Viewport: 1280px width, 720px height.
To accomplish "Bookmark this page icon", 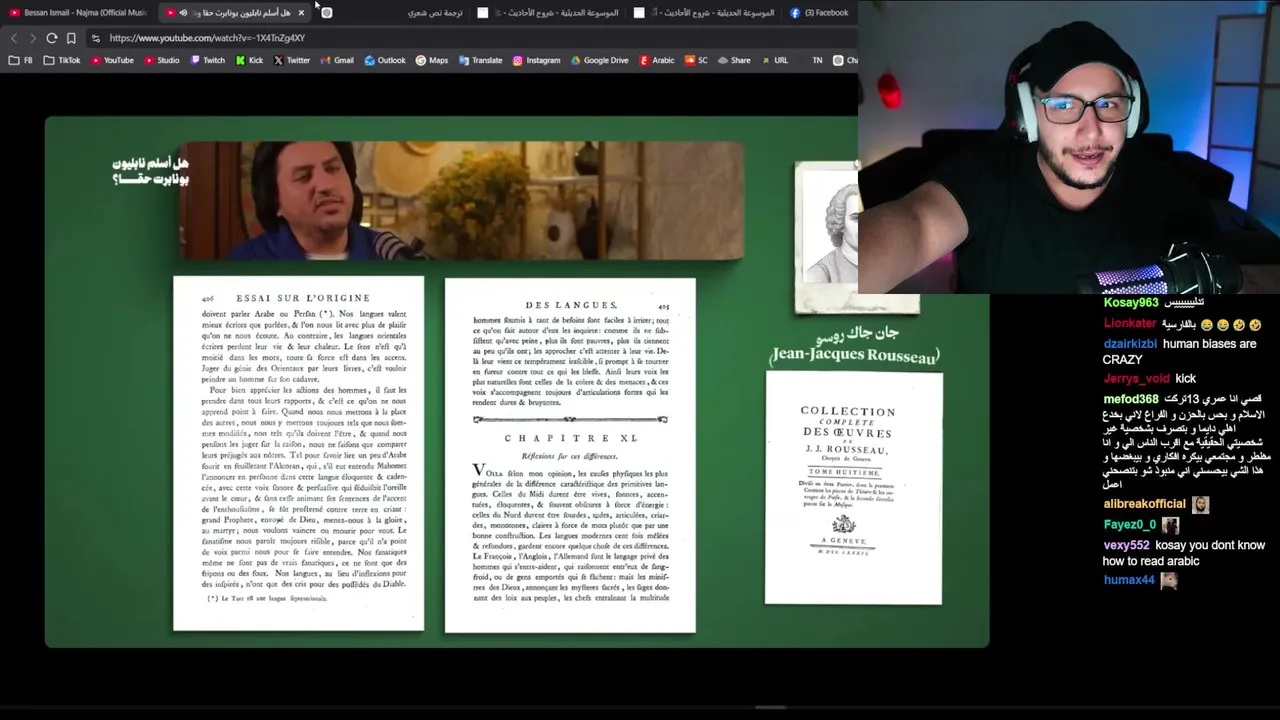I will [71, 38].
